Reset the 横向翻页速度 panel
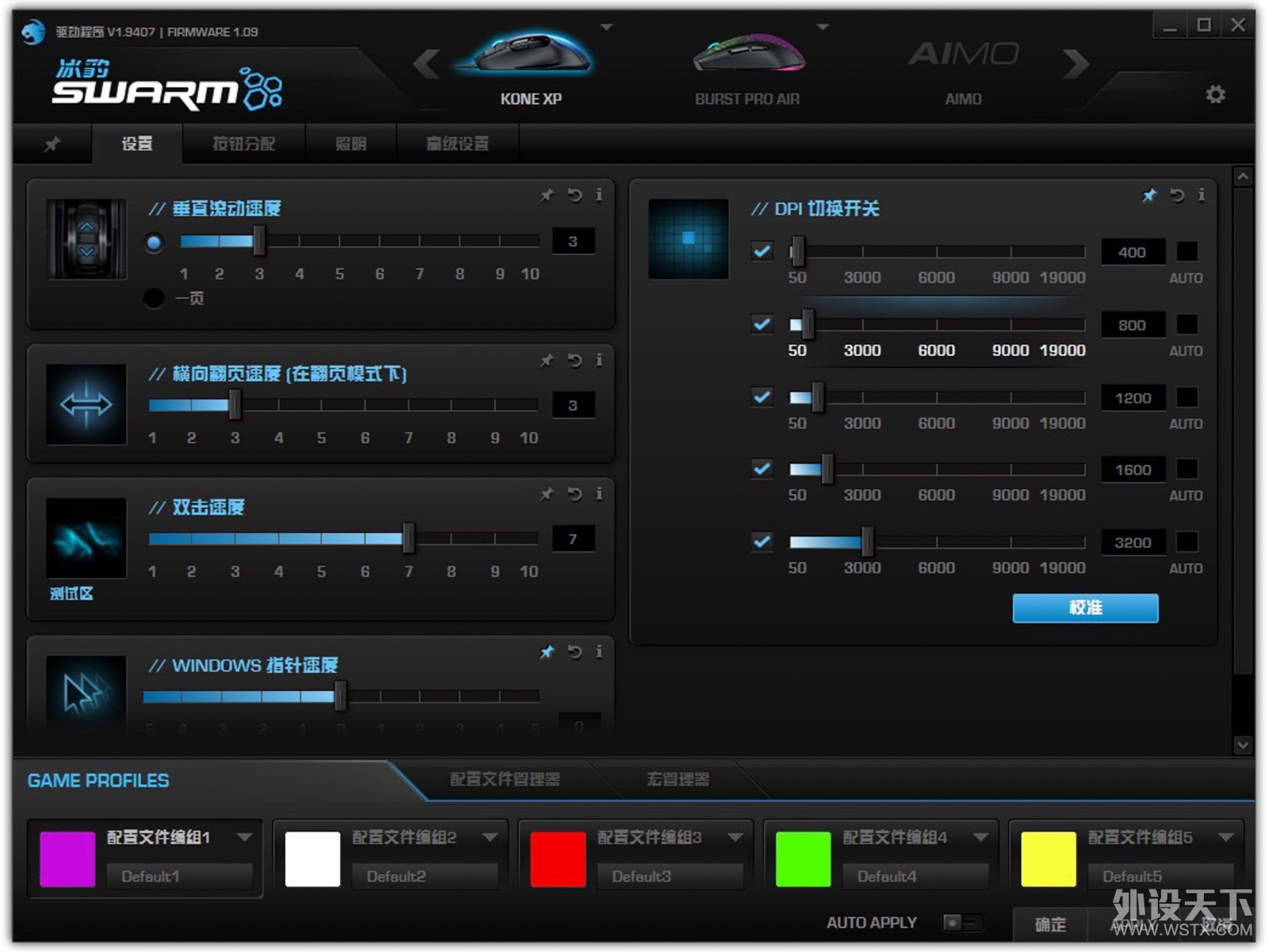Viewport: 1268px width, 952px height. click(x=575, y=361)
